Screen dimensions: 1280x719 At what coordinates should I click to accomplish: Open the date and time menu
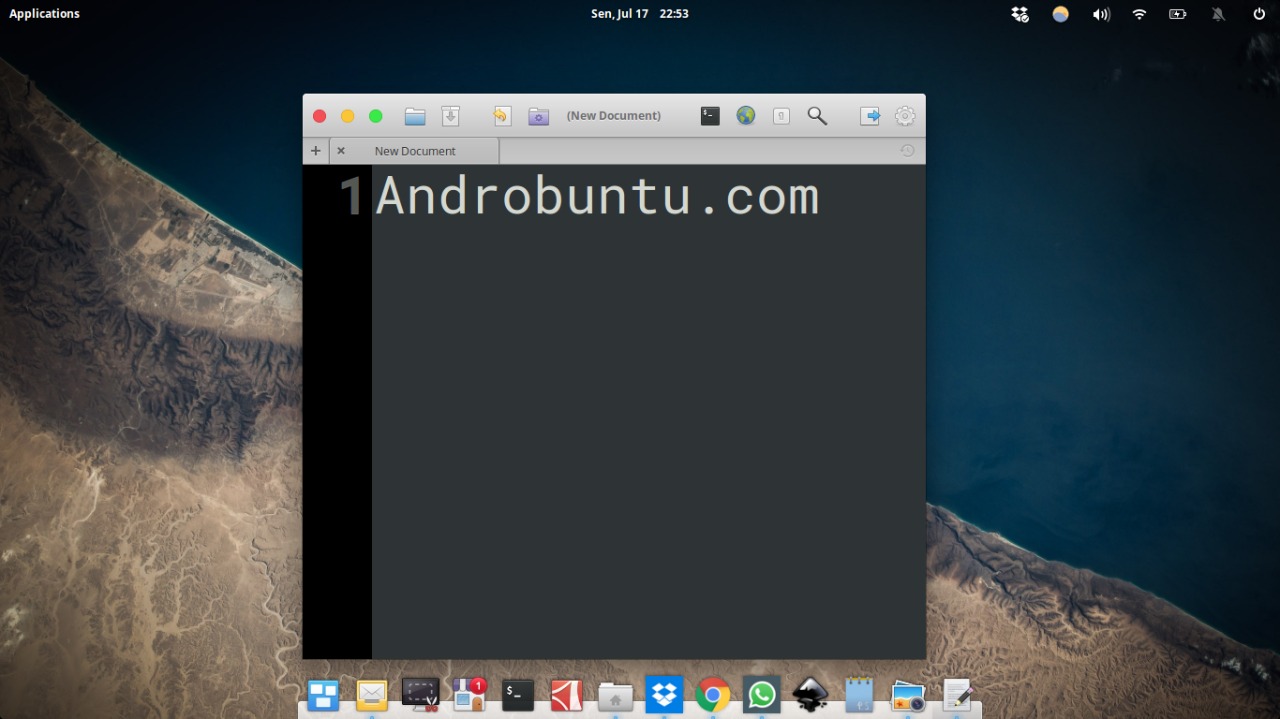(640, 13)
